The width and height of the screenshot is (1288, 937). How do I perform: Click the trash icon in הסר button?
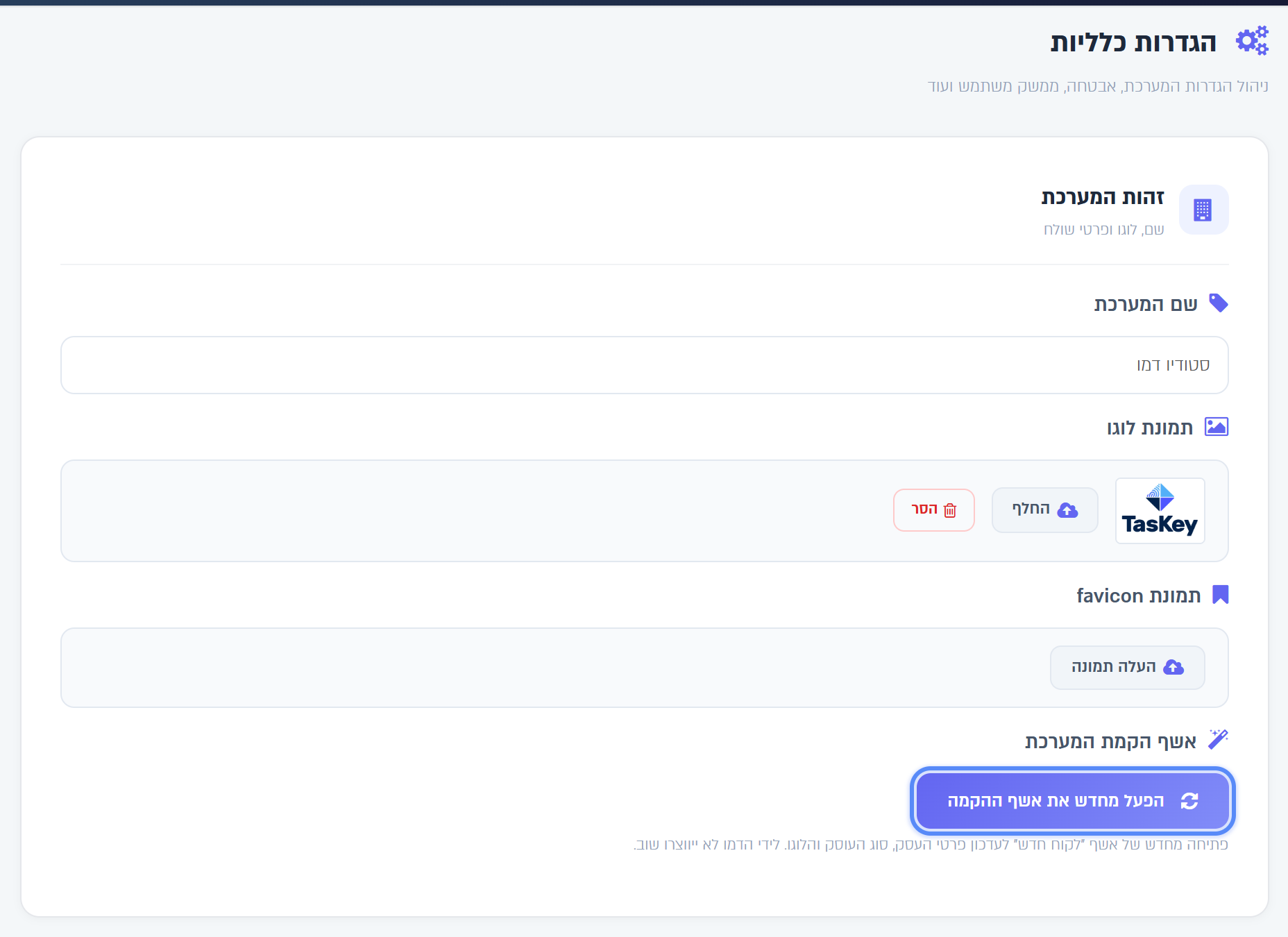pos(950,511)
